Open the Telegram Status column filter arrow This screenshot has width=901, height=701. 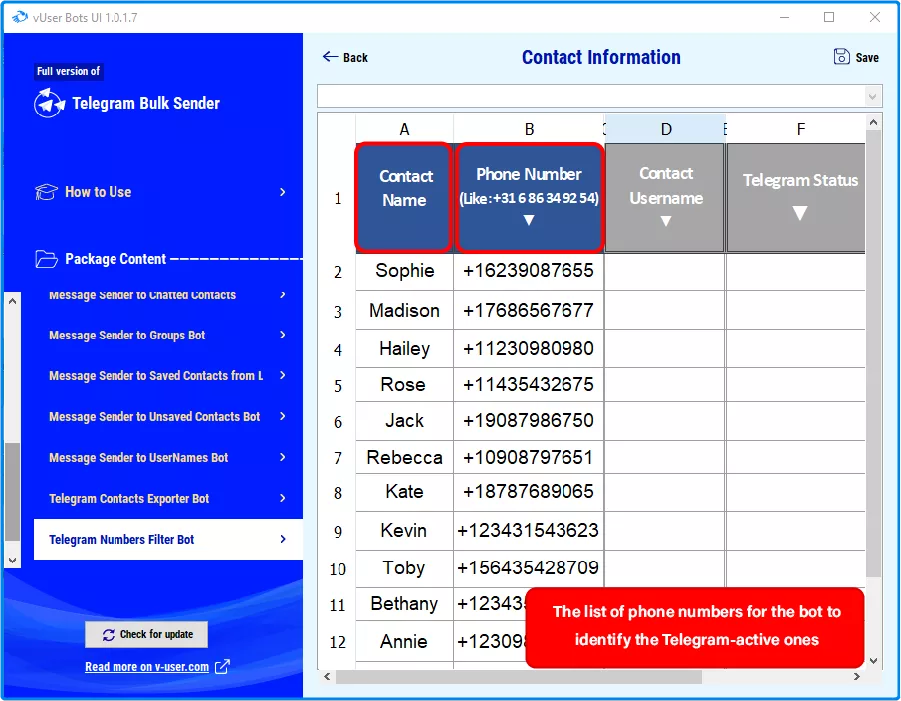click(x=799, y=213)
